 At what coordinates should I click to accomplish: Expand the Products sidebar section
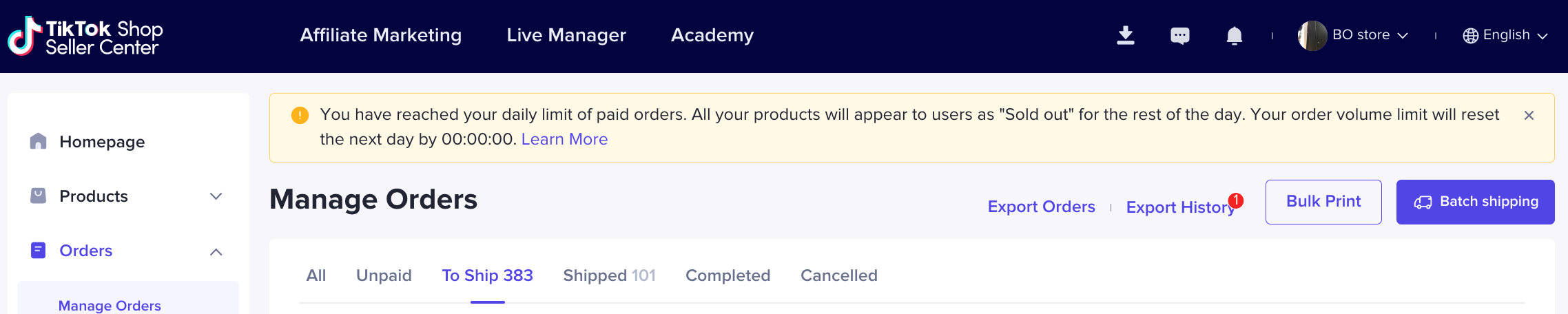(216, 196)
